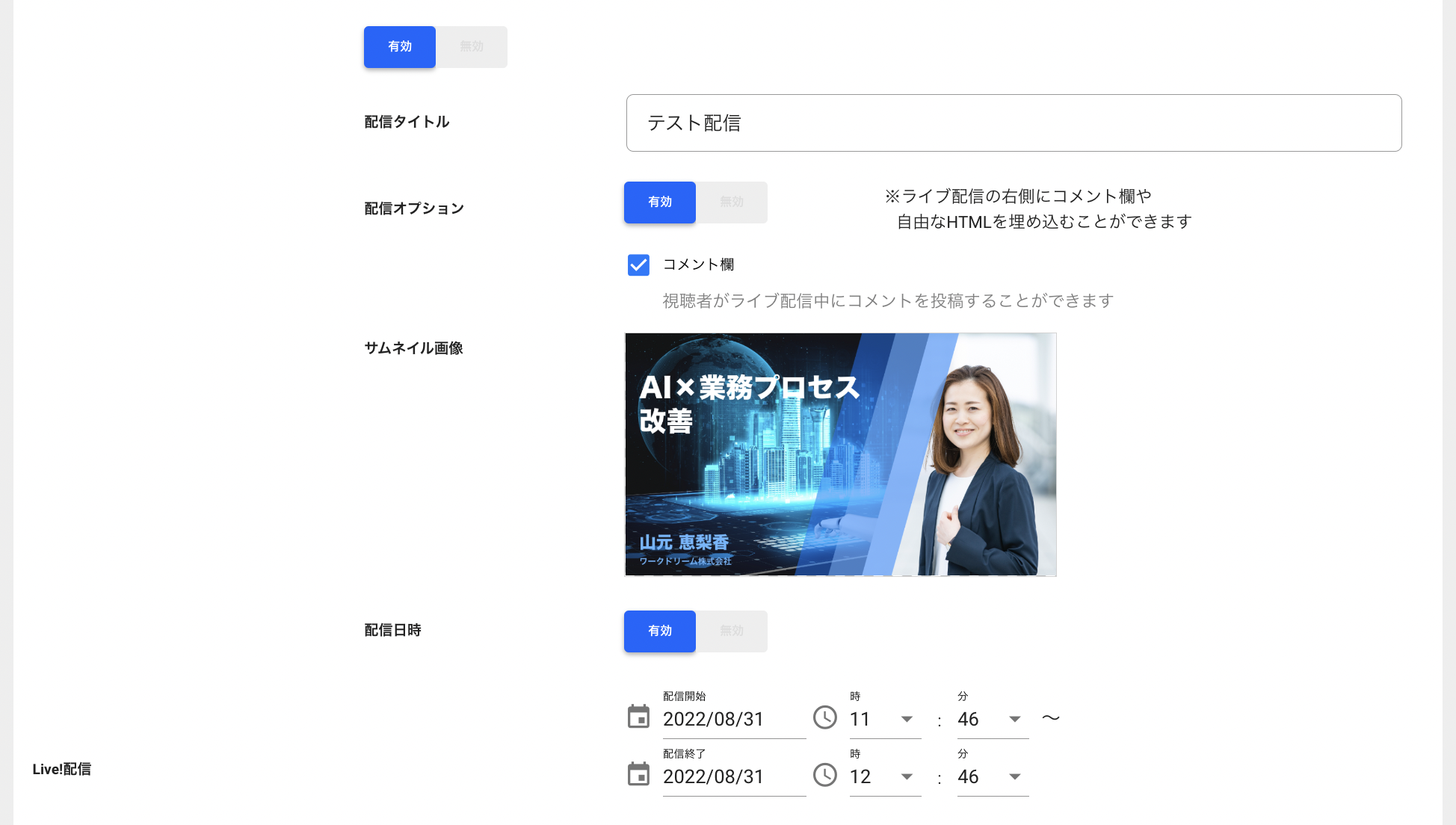
Task: Open the 配信終了 calendar icon
Action: click(x=638, y=775)
